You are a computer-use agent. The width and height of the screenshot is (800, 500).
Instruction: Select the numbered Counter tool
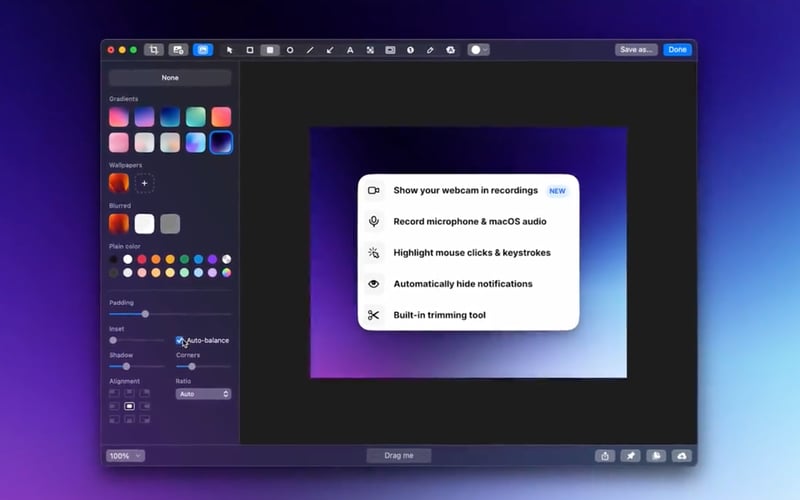[x=410, y=50]
